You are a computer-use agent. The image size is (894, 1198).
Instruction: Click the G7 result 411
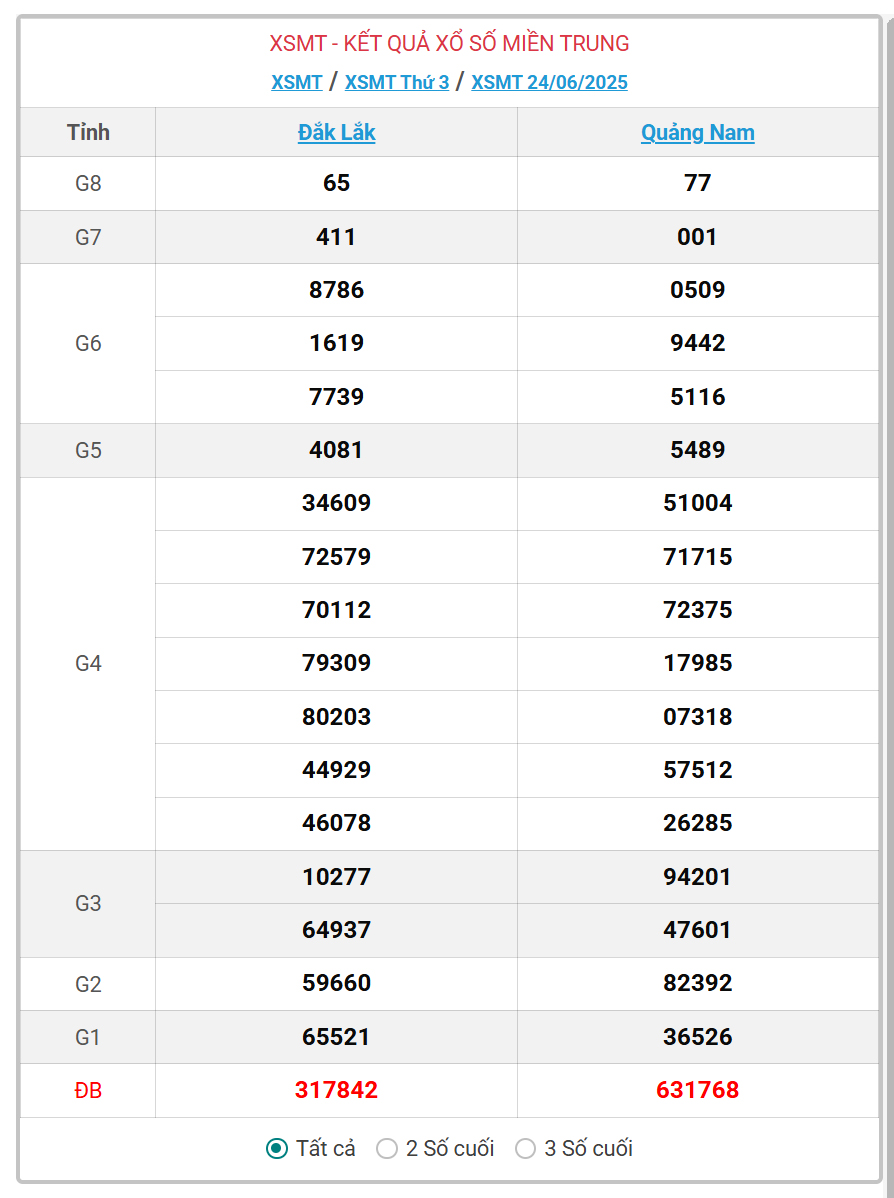tap(336, 237)
